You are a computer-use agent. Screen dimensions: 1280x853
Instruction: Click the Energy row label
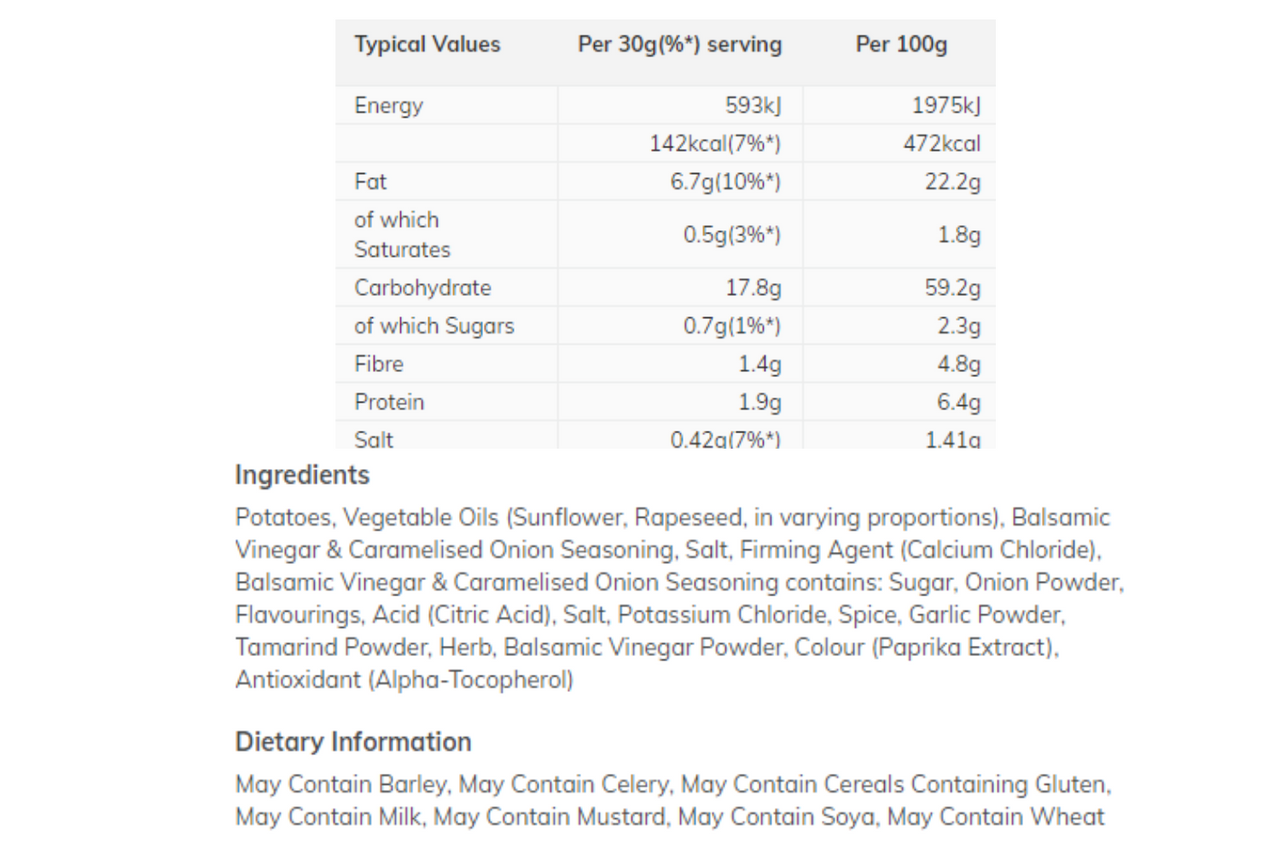[x=389, y=106]
